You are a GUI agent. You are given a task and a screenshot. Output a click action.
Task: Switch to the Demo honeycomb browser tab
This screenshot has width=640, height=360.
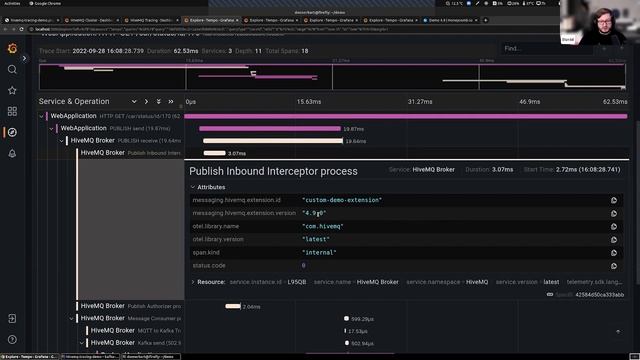coord(451,20)
